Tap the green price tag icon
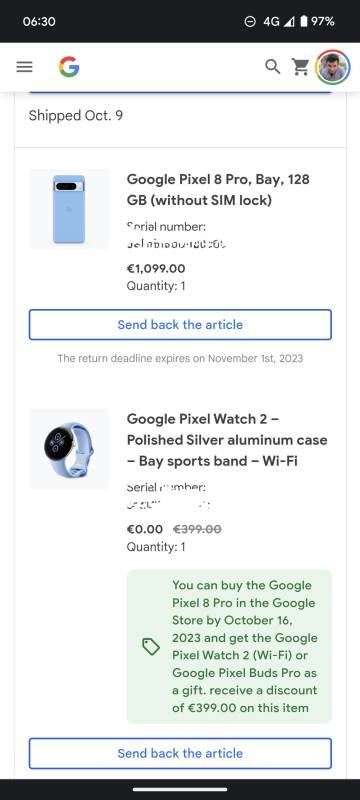This screenshot has height=800, width=360. (x=151, y=647)
